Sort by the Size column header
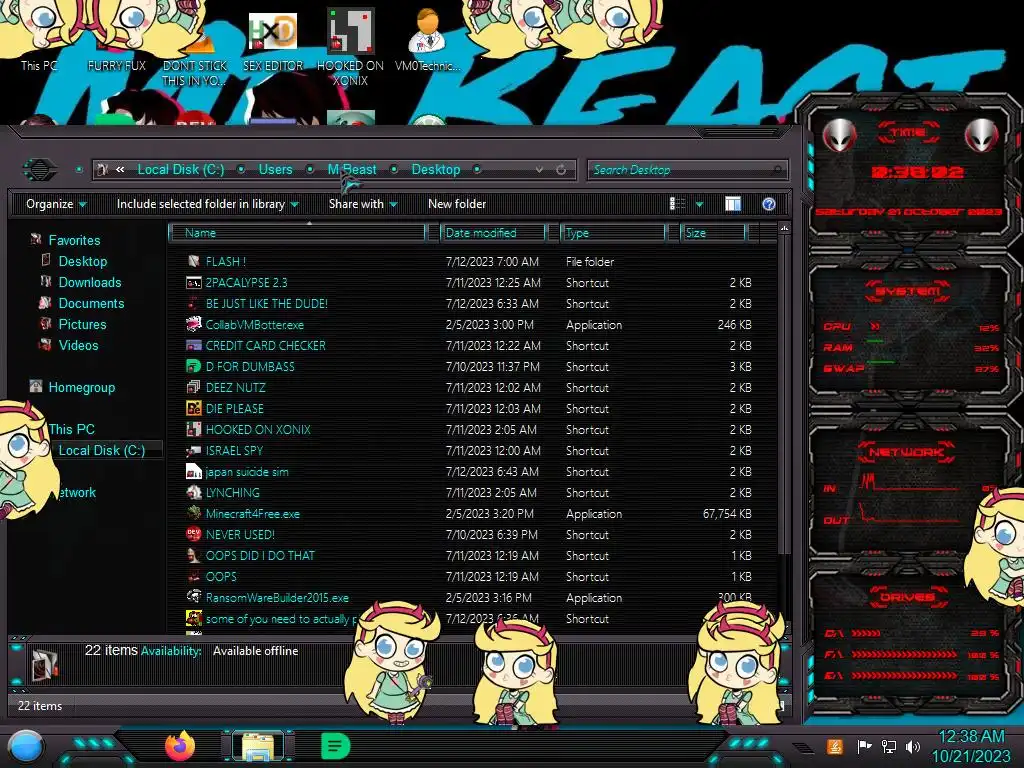 713,233
